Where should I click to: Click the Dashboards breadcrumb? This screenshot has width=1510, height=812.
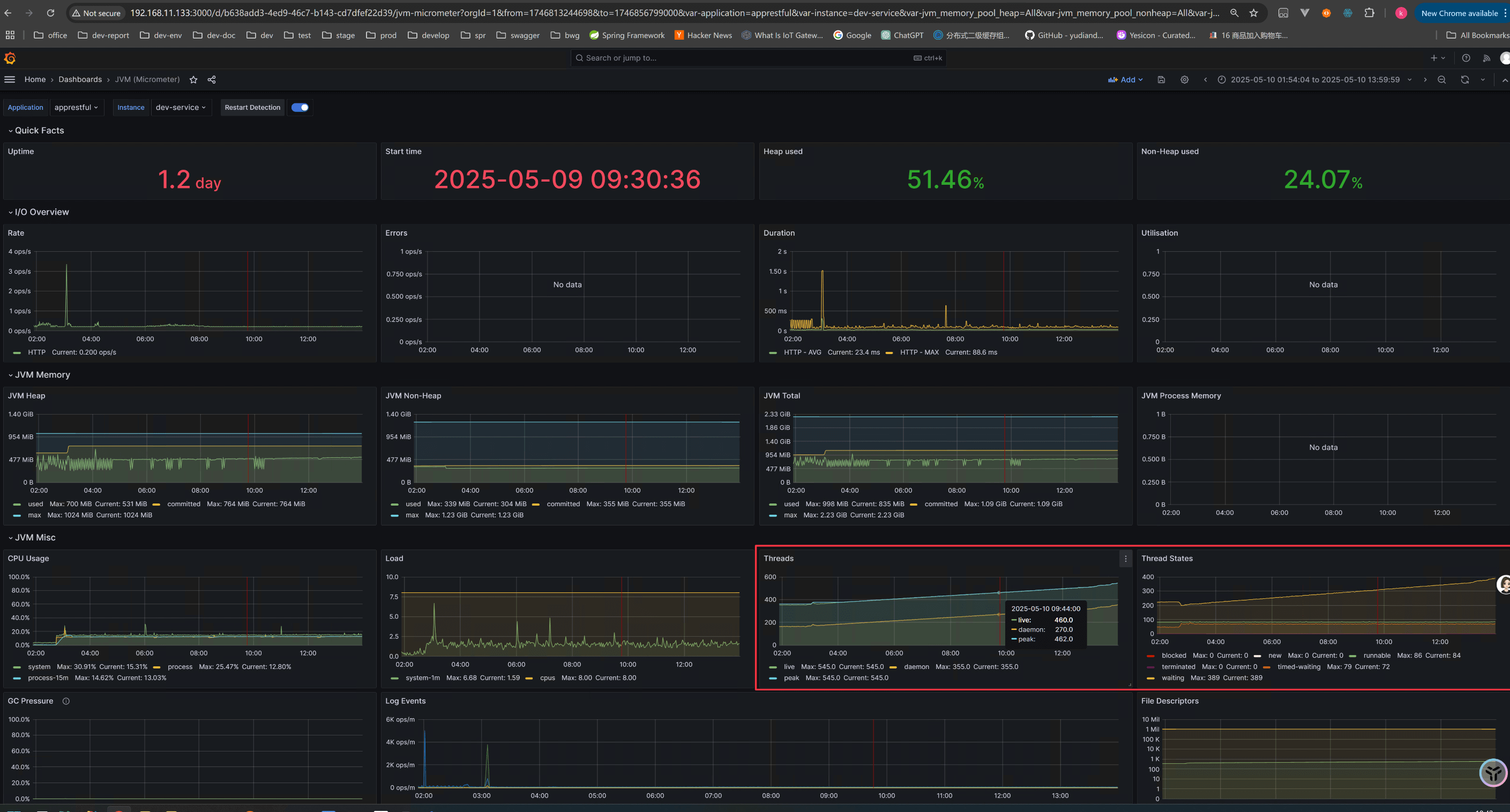click(x=80, y=80)
